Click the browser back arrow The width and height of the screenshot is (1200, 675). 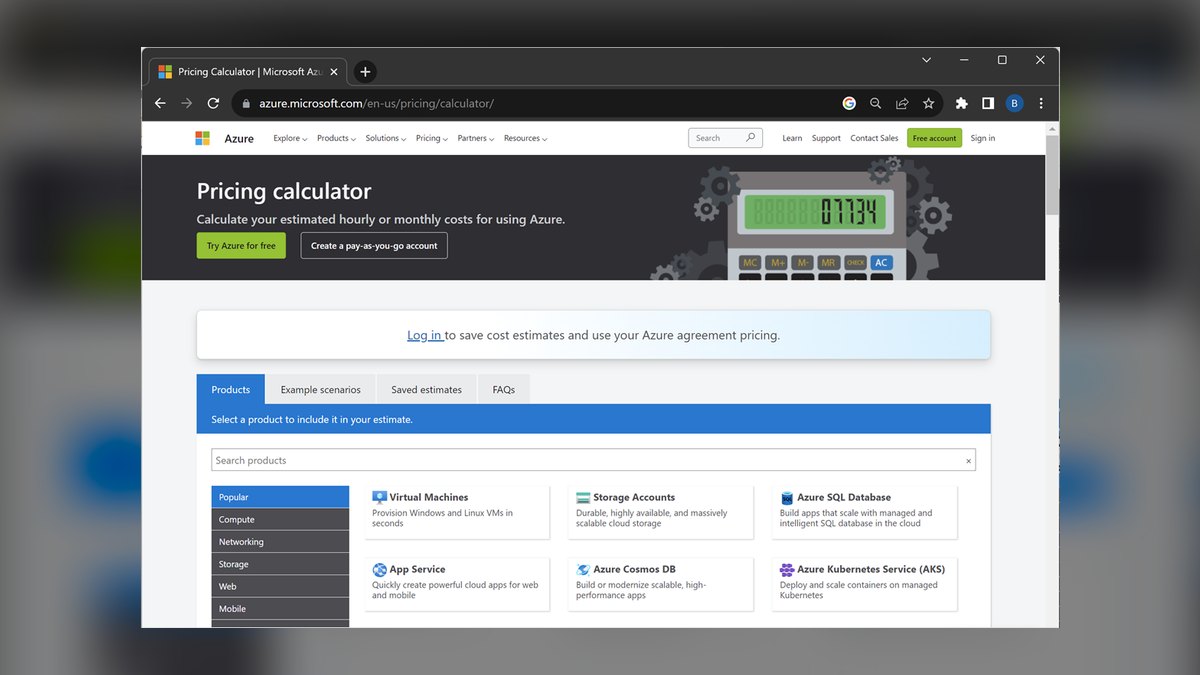[x=160, y=103]
